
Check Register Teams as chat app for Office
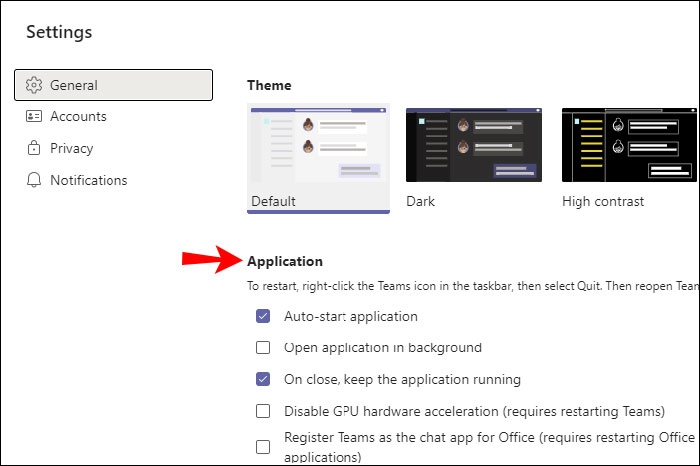tap(263, 447)
